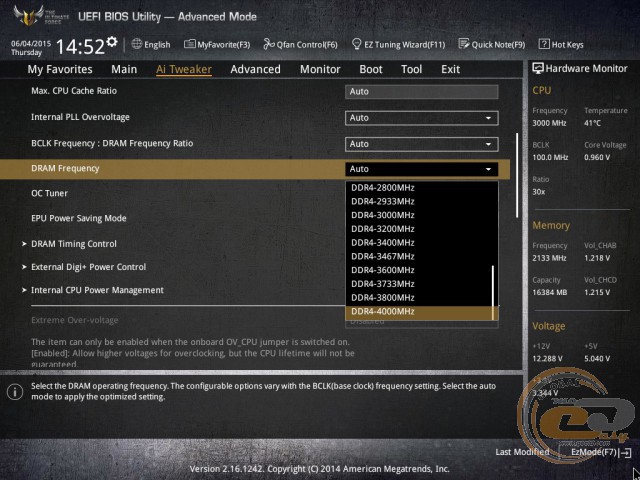The height and width of the screenshot is (480, 640).
Task: Click the CPU temperature 41°C reading
Action: click(592, 123)
